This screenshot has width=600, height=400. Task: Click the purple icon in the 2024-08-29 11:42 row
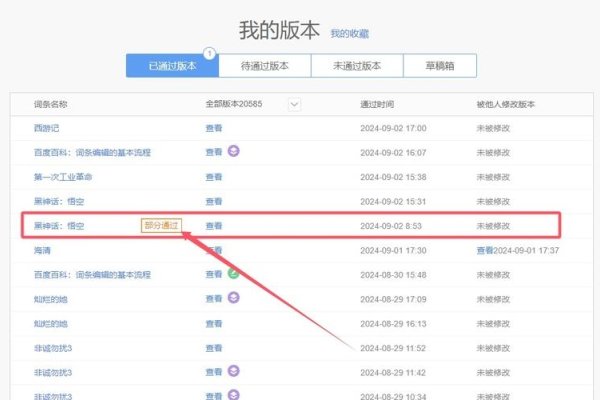pos(233,371)
